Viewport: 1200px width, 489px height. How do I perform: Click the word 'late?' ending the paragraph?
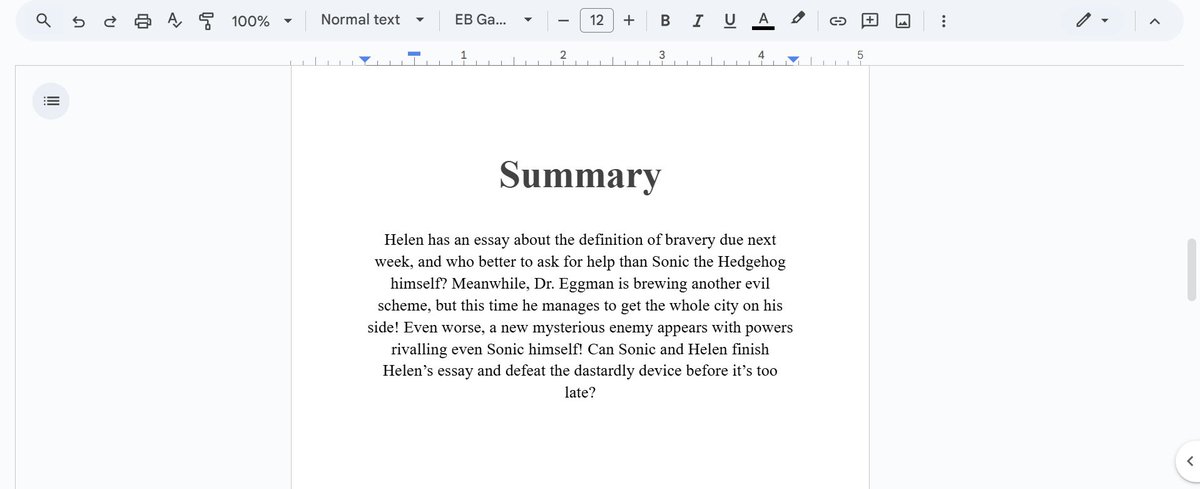coord(580,392)
